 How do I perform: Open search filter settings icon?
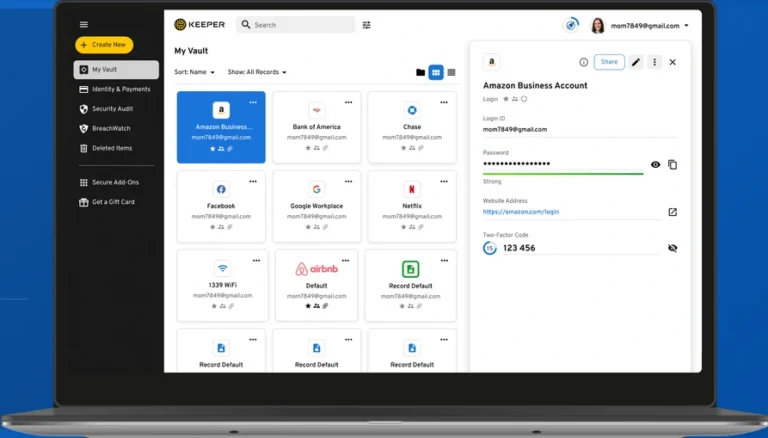coord(366,25)
